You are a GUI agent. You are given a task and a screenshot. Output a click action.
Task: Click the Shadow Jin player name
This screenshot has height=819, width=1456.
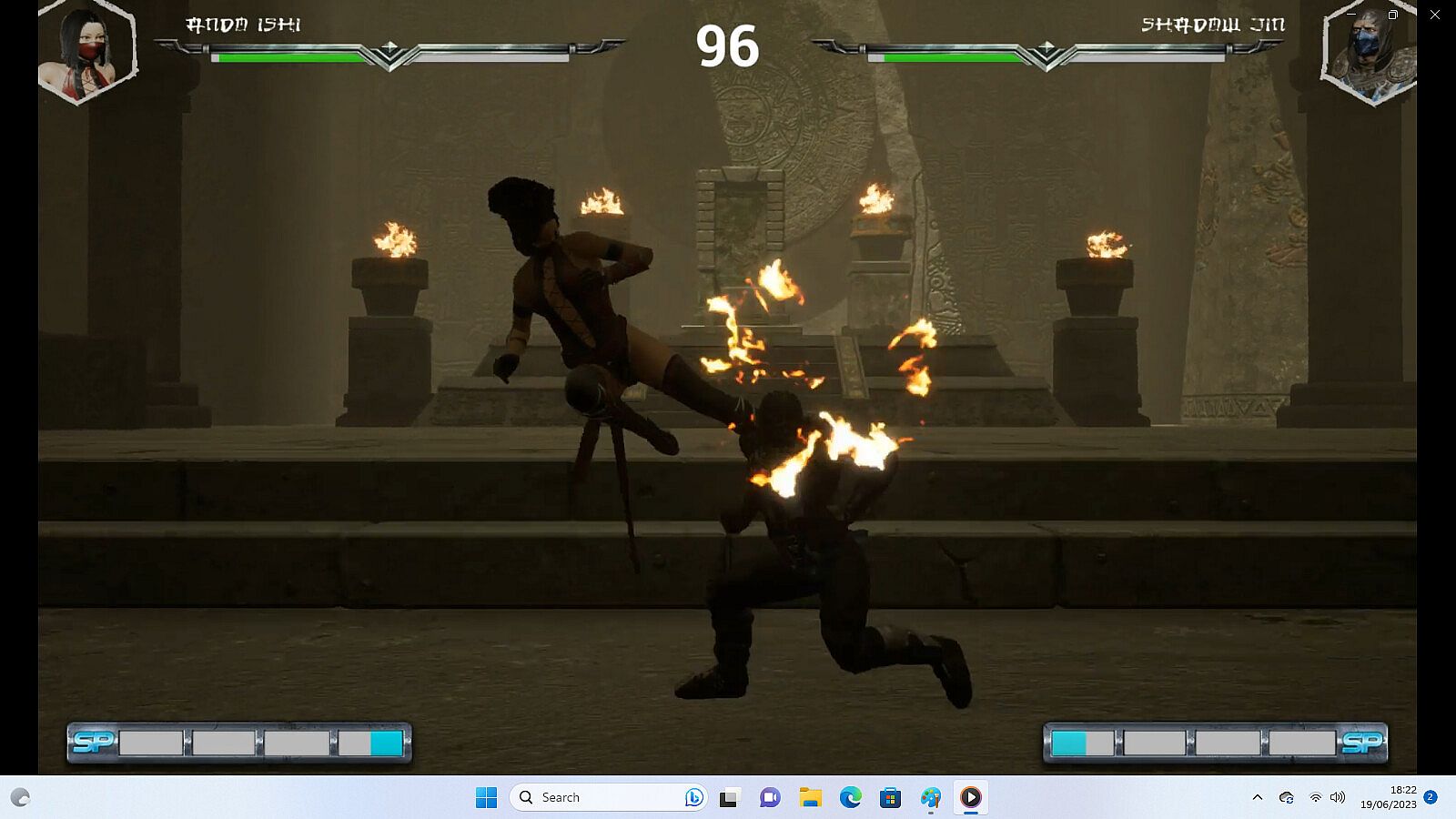(x=1213, y=25)
